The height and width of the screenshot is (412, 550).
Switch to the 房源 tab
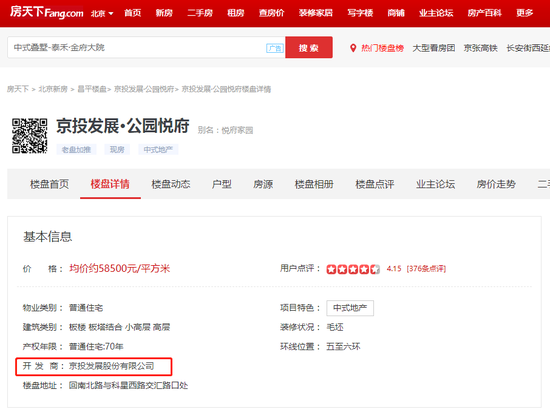tap(263, 184)
